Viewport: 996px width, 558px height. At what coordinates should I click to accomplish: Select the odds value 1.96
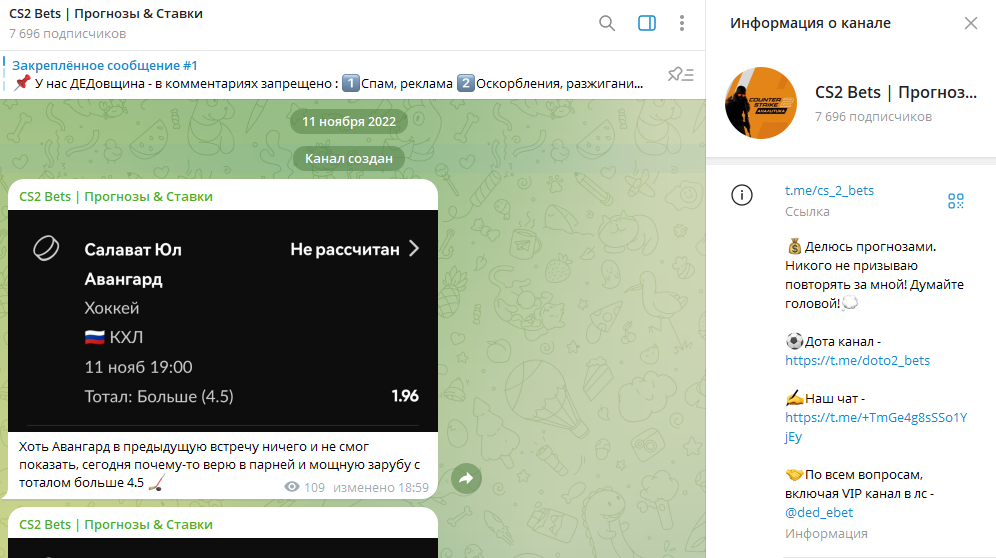coord(405,396)
